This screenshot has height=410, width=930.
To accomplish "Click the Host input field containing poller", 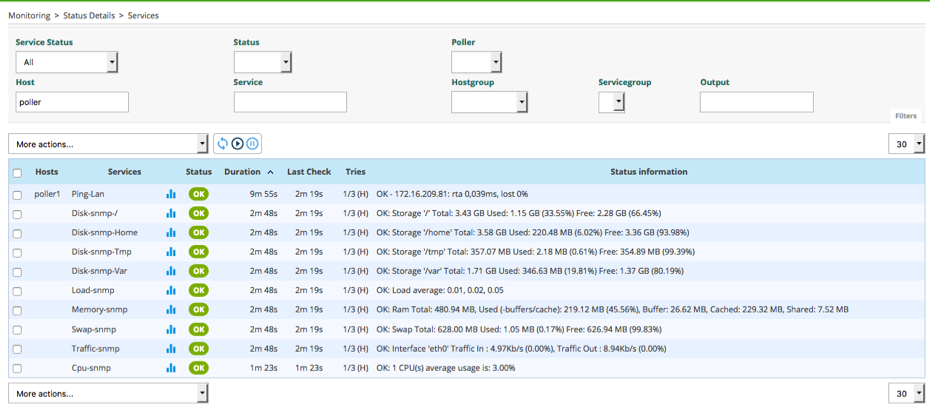I will click(72, 102).
